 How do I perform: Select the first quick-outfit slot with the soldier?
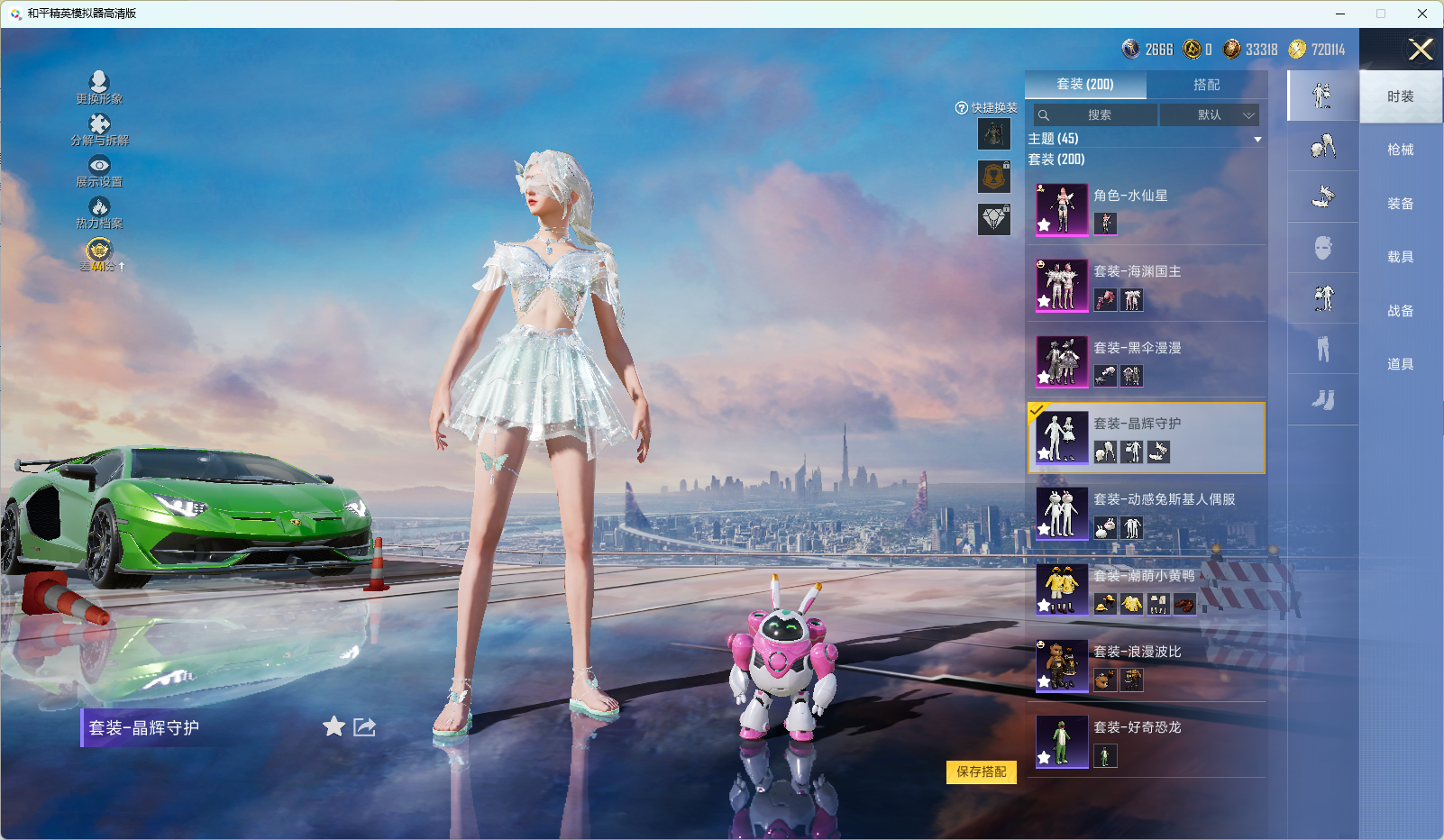click(x=994, y=134)
